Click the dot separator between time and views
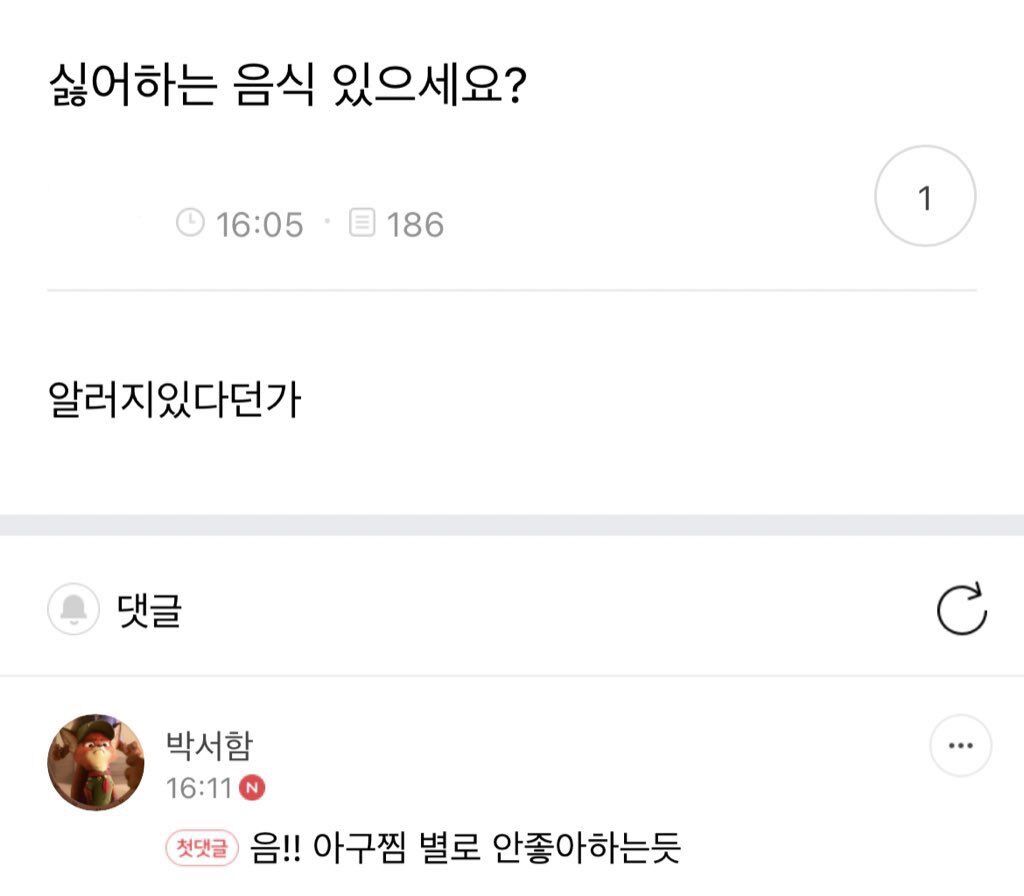 click(x=327, y=221)
